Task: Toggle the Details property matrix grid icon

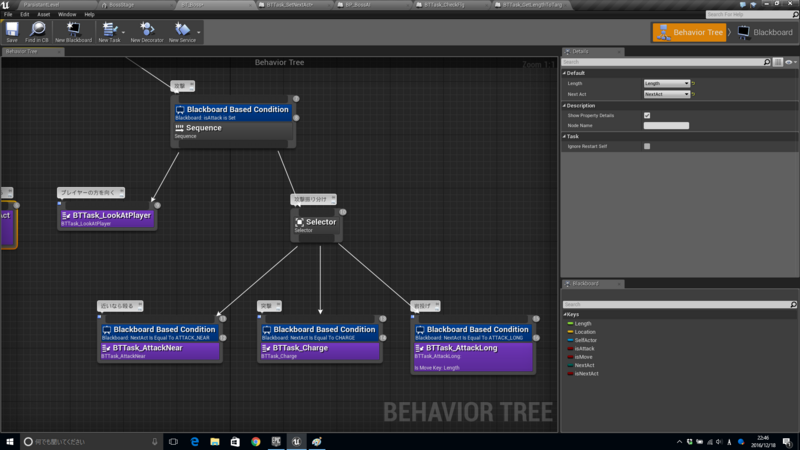Action: (x=778, y=62)
